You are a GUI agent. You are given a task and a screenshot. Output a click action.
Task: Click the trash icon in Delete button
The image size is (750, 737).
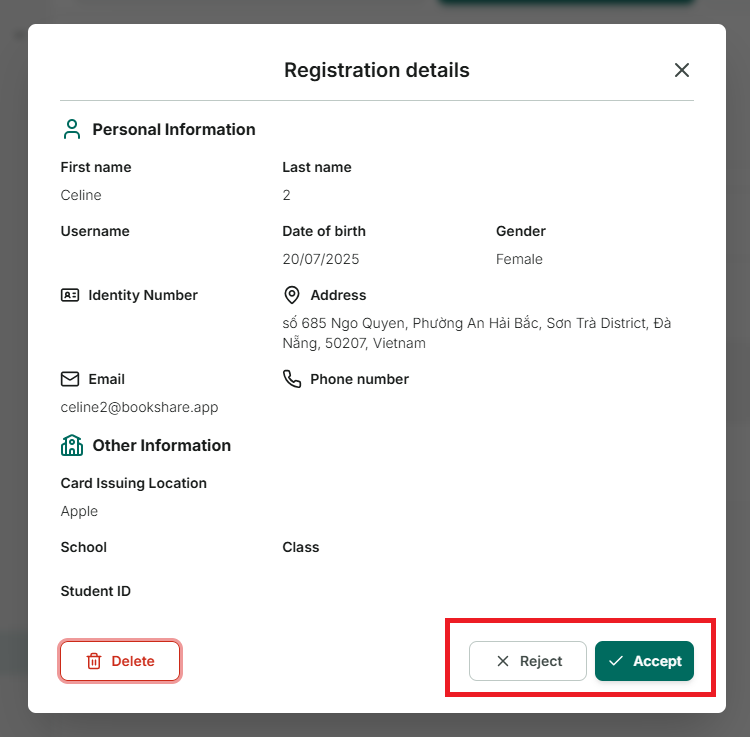point(94,661)
